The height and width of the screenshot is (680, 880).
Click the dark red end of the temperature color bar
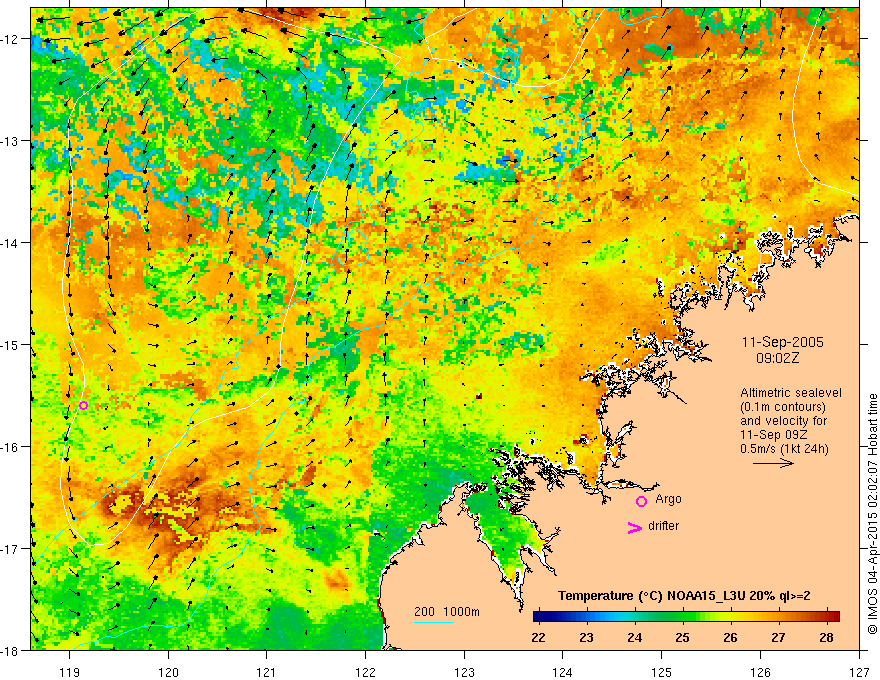click(834, 617)
